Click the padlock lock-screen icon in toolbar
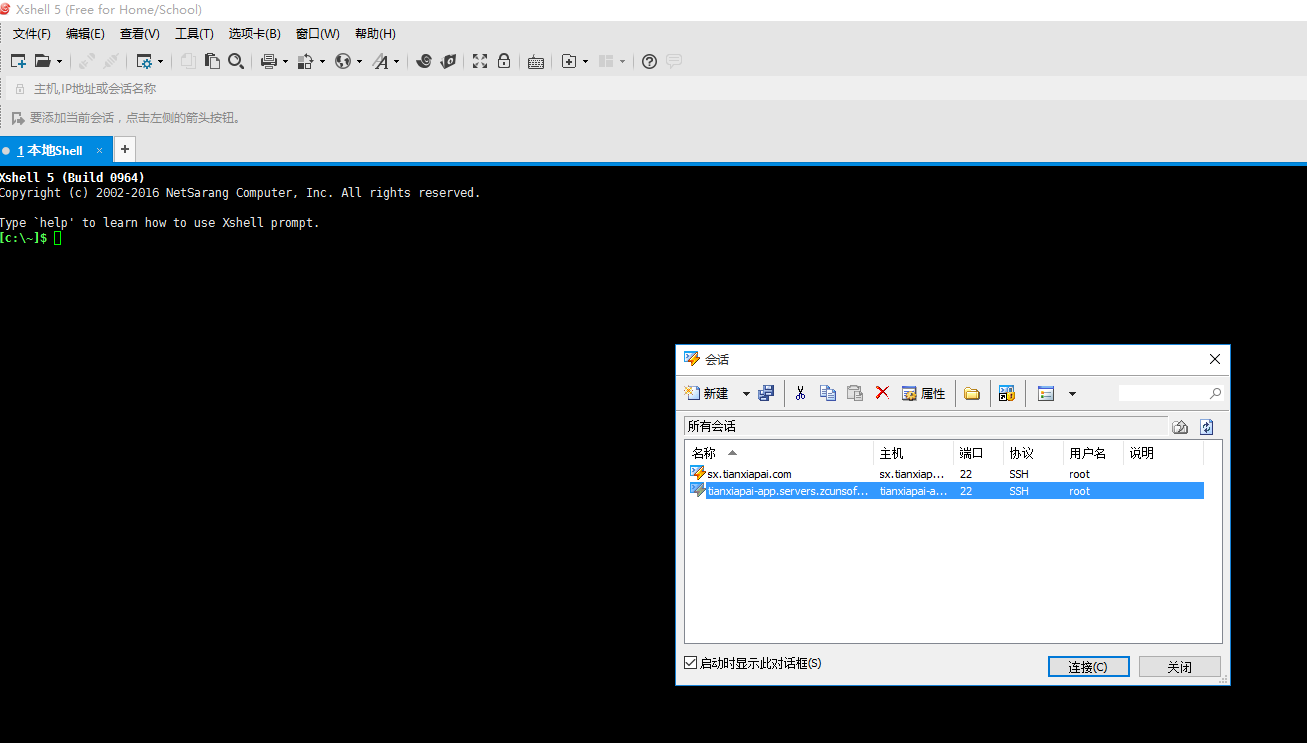Image resolution: width=1307 pixels, height=743 pixels. point(504,61)
